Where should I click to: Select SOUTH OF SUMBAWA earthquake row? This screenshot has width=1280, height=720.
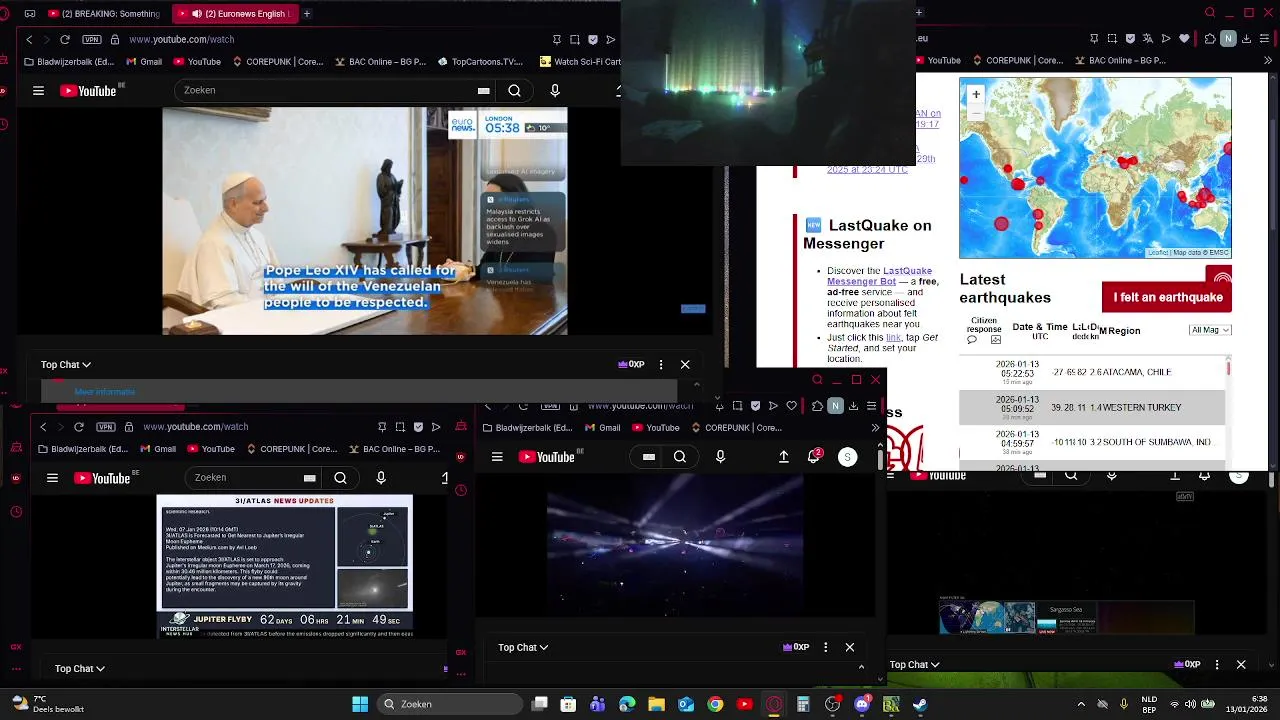click(1092, 441)
